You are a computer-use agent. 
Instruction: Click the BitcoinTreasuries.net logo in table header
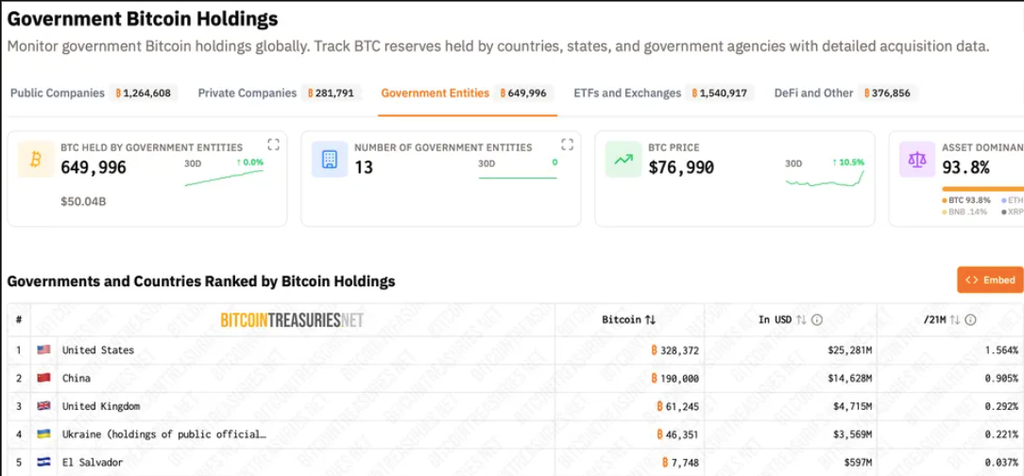(292, 320)
